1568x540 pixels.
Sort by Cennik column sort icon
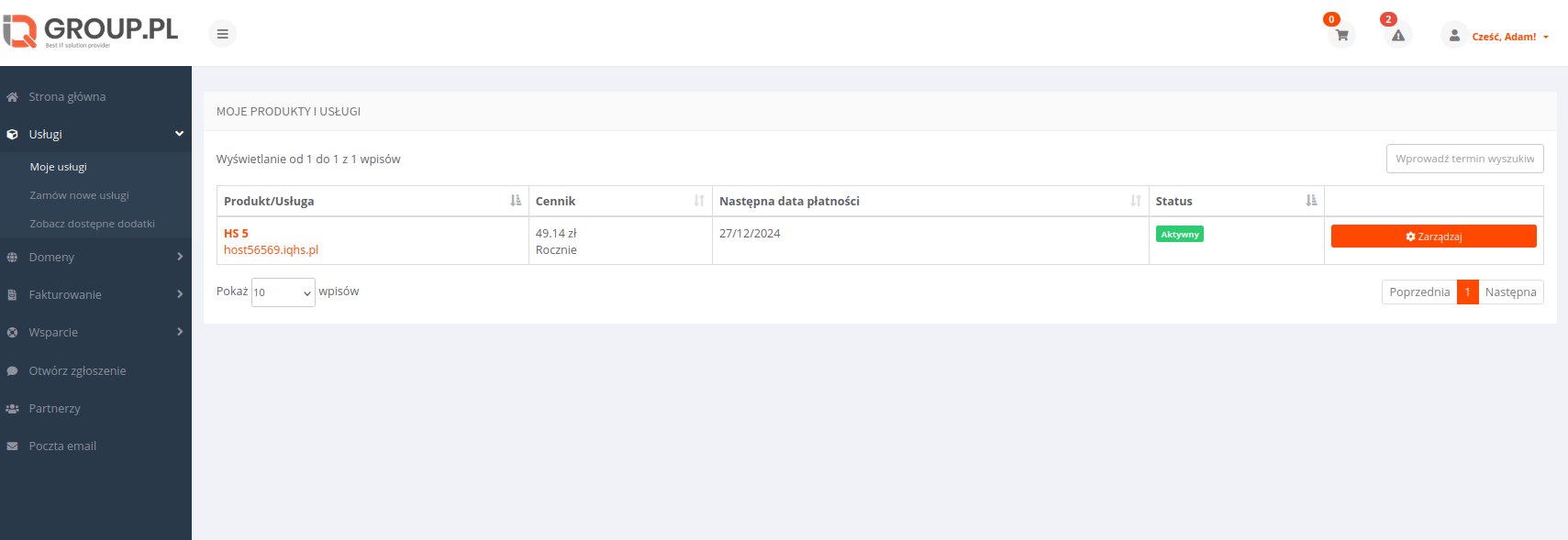(x=699, y=201)
